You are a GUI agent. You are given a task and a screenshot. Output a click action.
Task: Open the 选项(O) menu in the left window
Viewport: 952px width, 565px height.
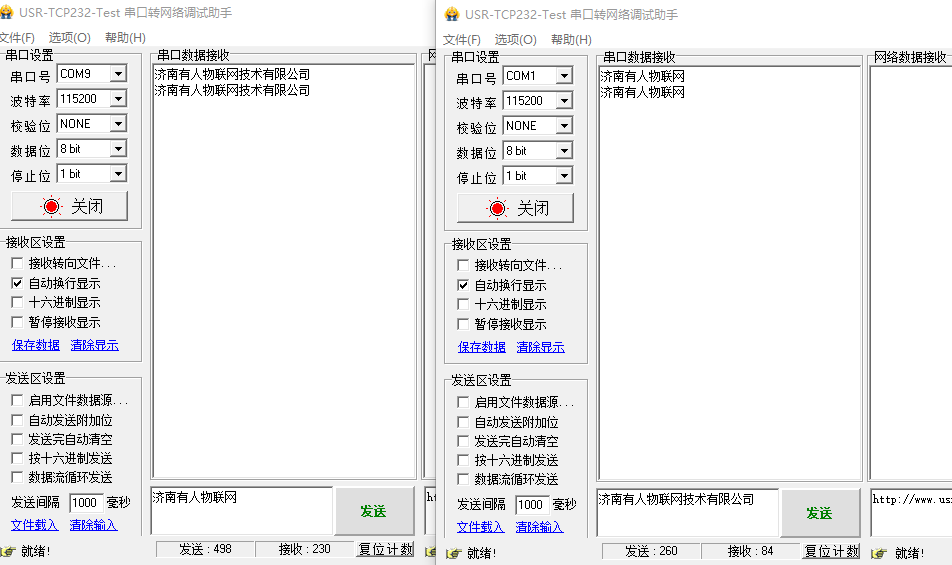[69, 38]
